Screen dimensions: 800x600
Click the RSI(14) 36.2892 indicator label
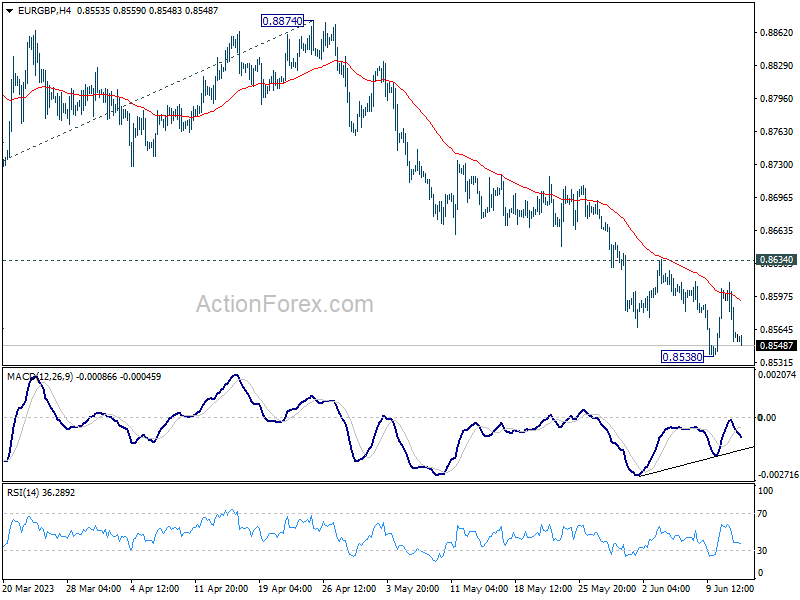(41, 493)
